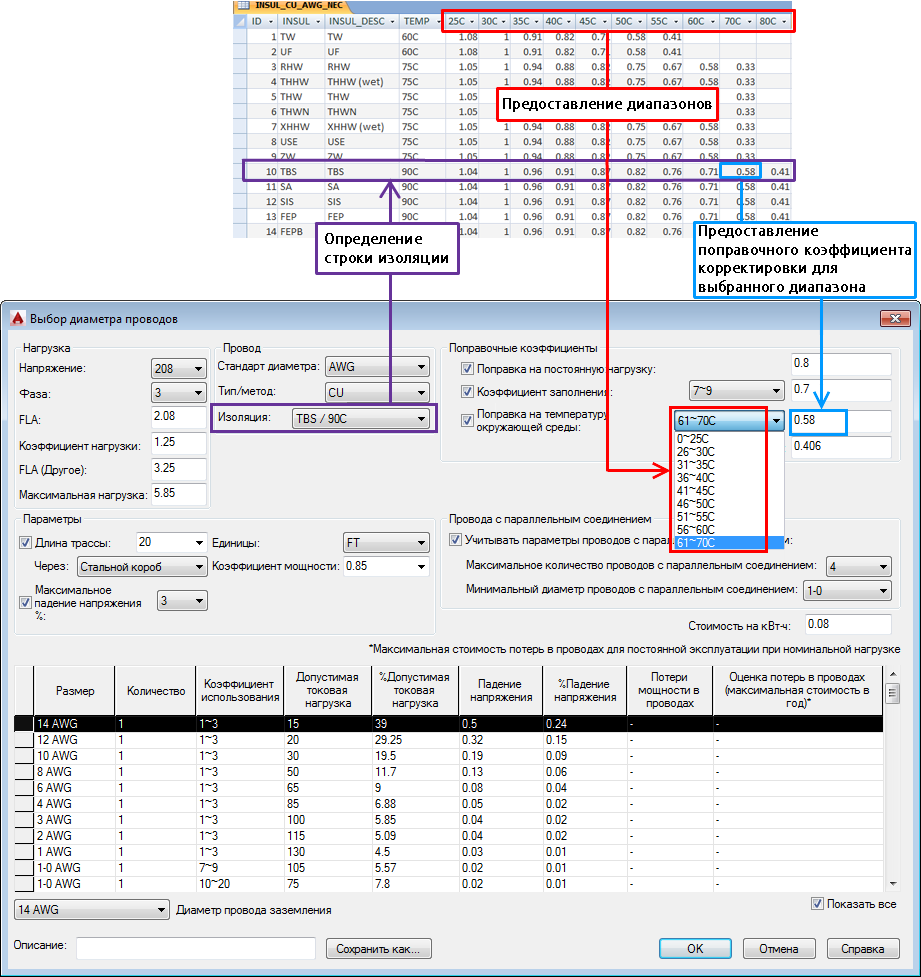Click the table icon on INSUL_CU_AWG_NEC tab
Image resolution: width=921 pixels, height=977 pixels.
tap(243, 5)
